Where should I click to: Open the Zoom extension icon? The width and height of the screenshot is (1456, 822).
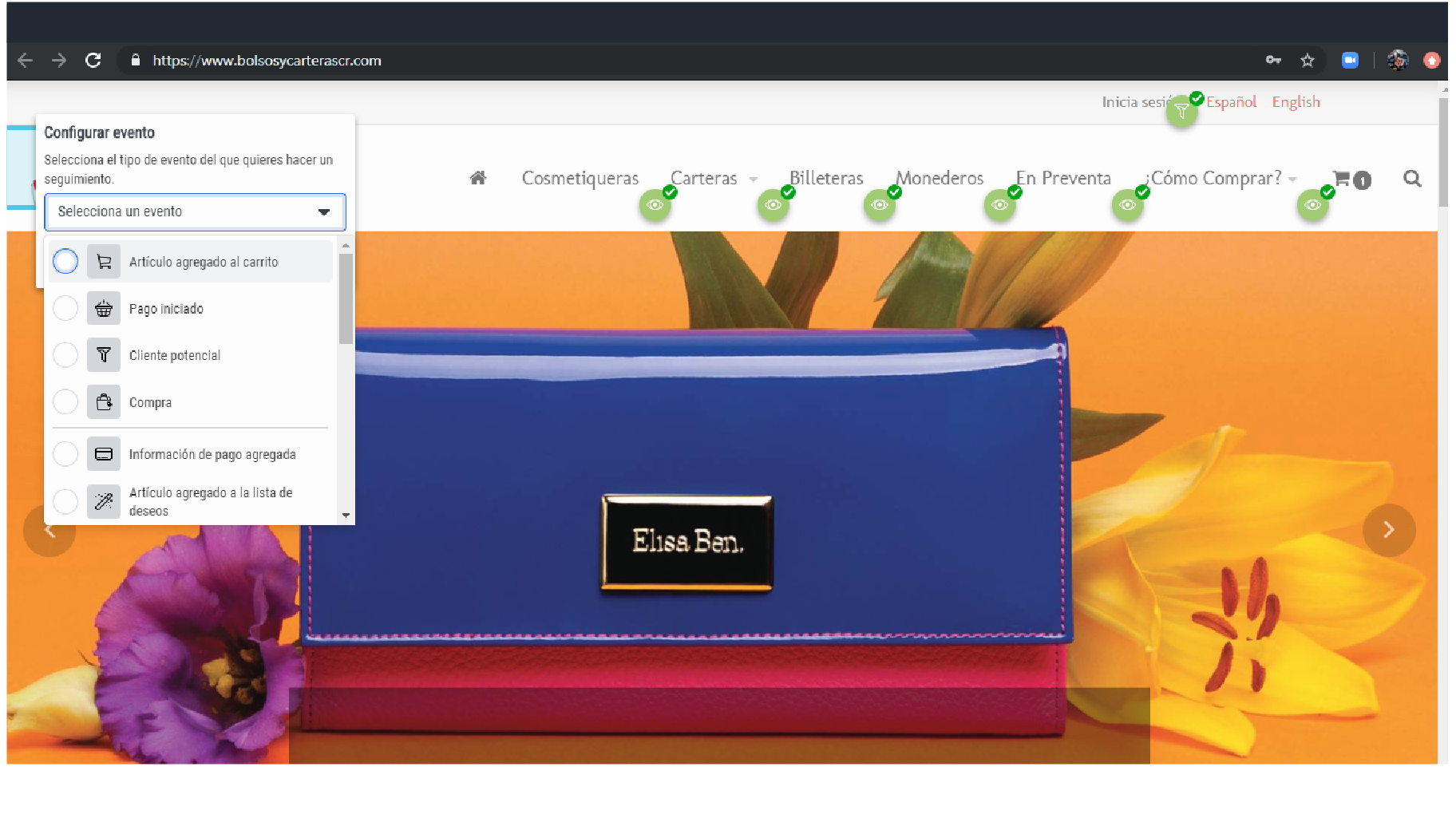1350,60
